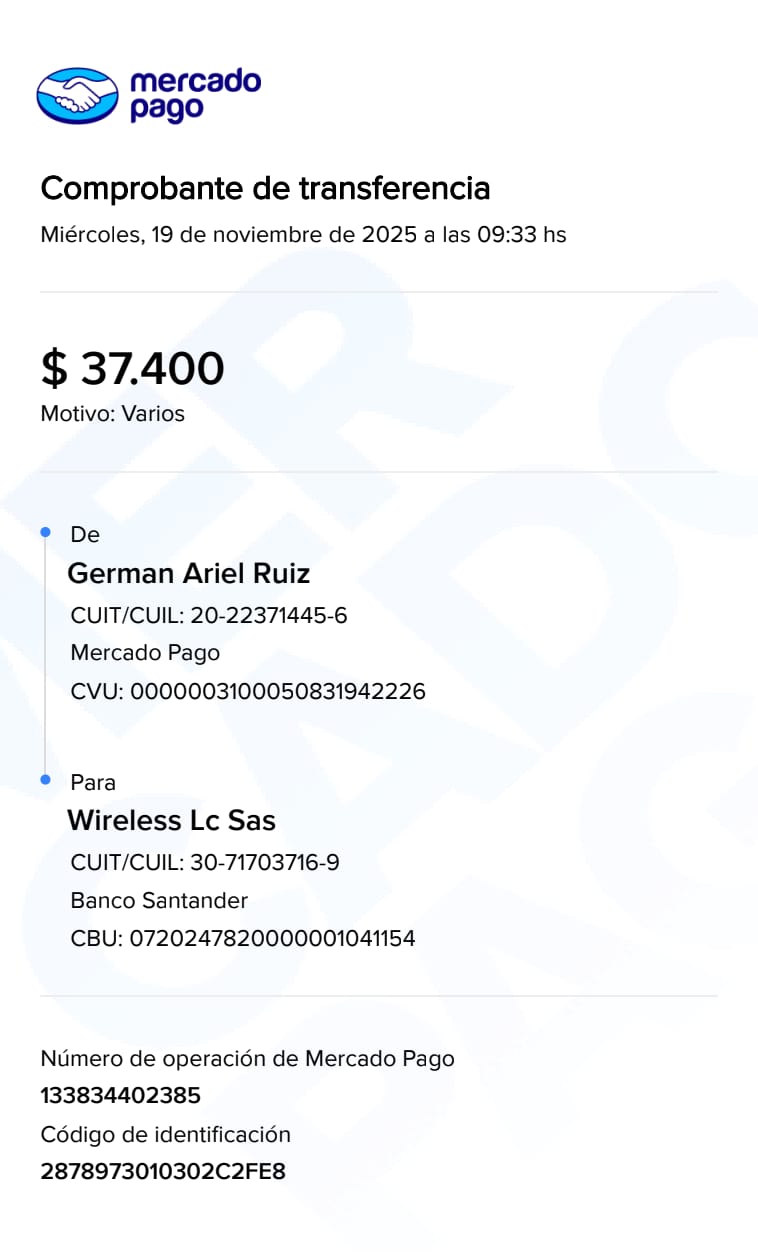Click the Banco Santander label

[159, 900]
